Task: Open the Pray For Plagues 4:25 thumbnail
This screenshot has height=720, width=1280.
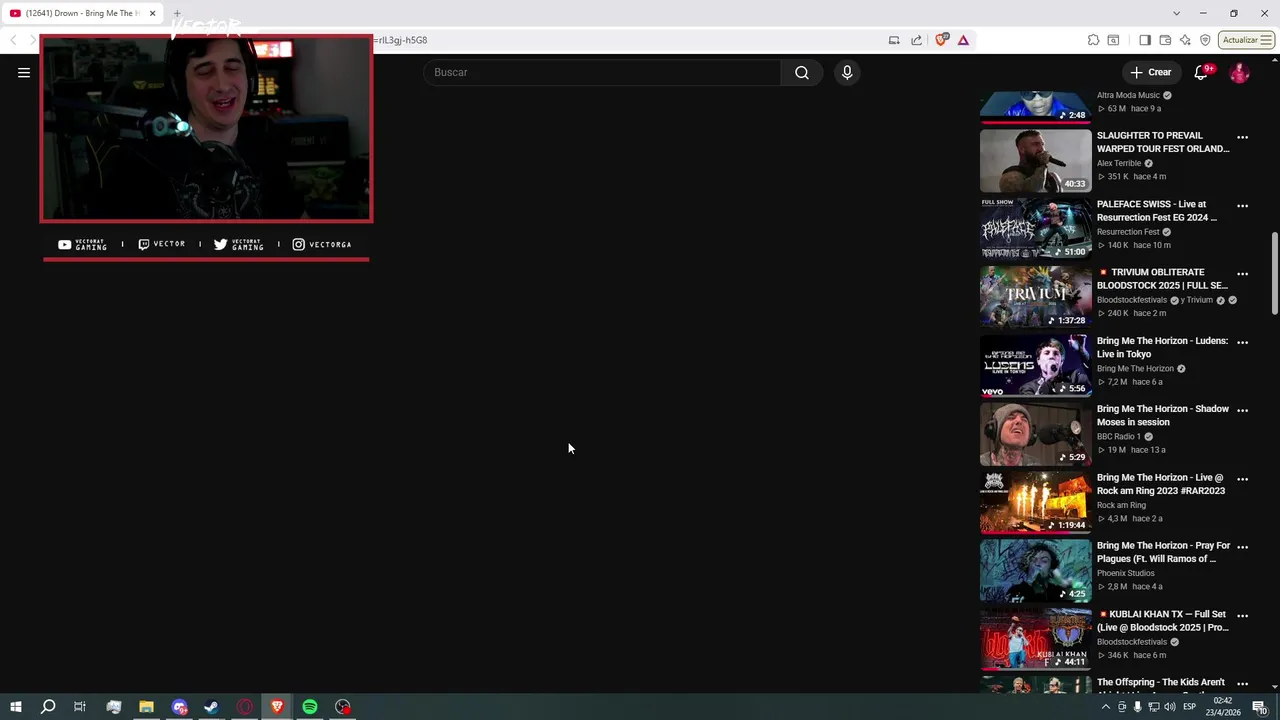Action: tap(1035, 570)
